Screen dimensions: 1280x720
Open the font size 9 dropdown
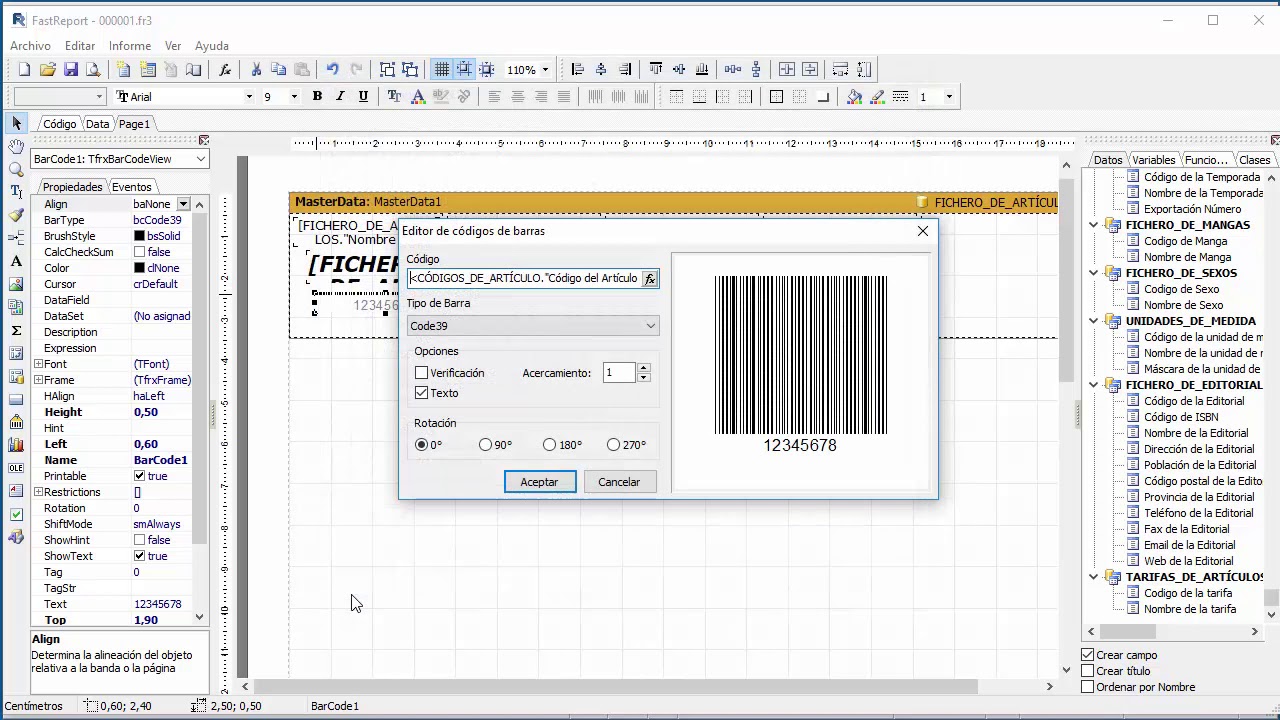[294, 97]
